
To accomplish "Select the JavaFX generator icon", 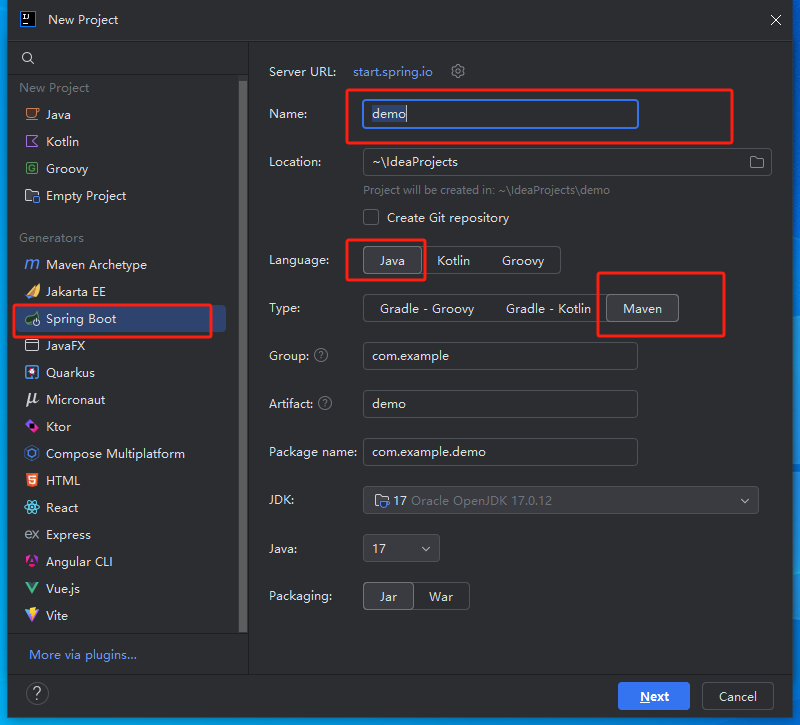I will [x=32, y=345].
